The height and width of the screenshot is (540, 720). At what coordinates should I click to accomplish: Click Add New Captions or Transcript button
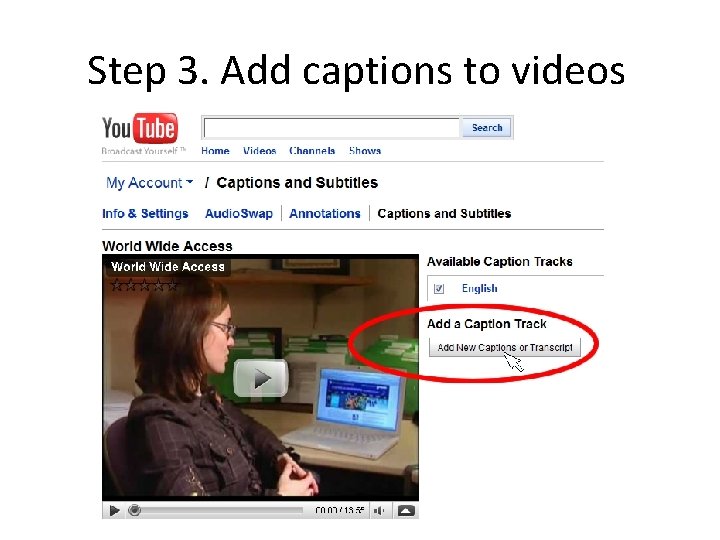coord(505,348)
